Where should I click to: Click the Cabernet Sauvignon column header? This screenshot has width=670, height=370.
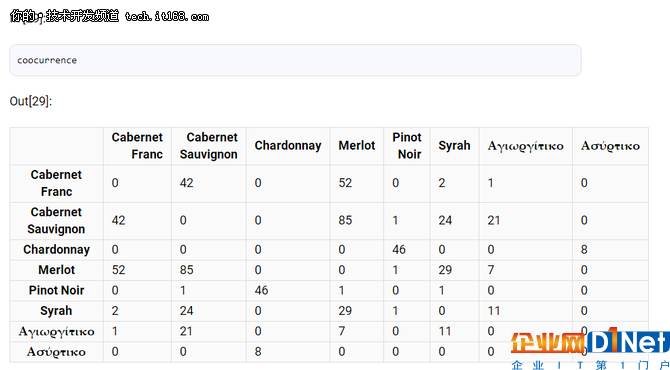(209, 146)
